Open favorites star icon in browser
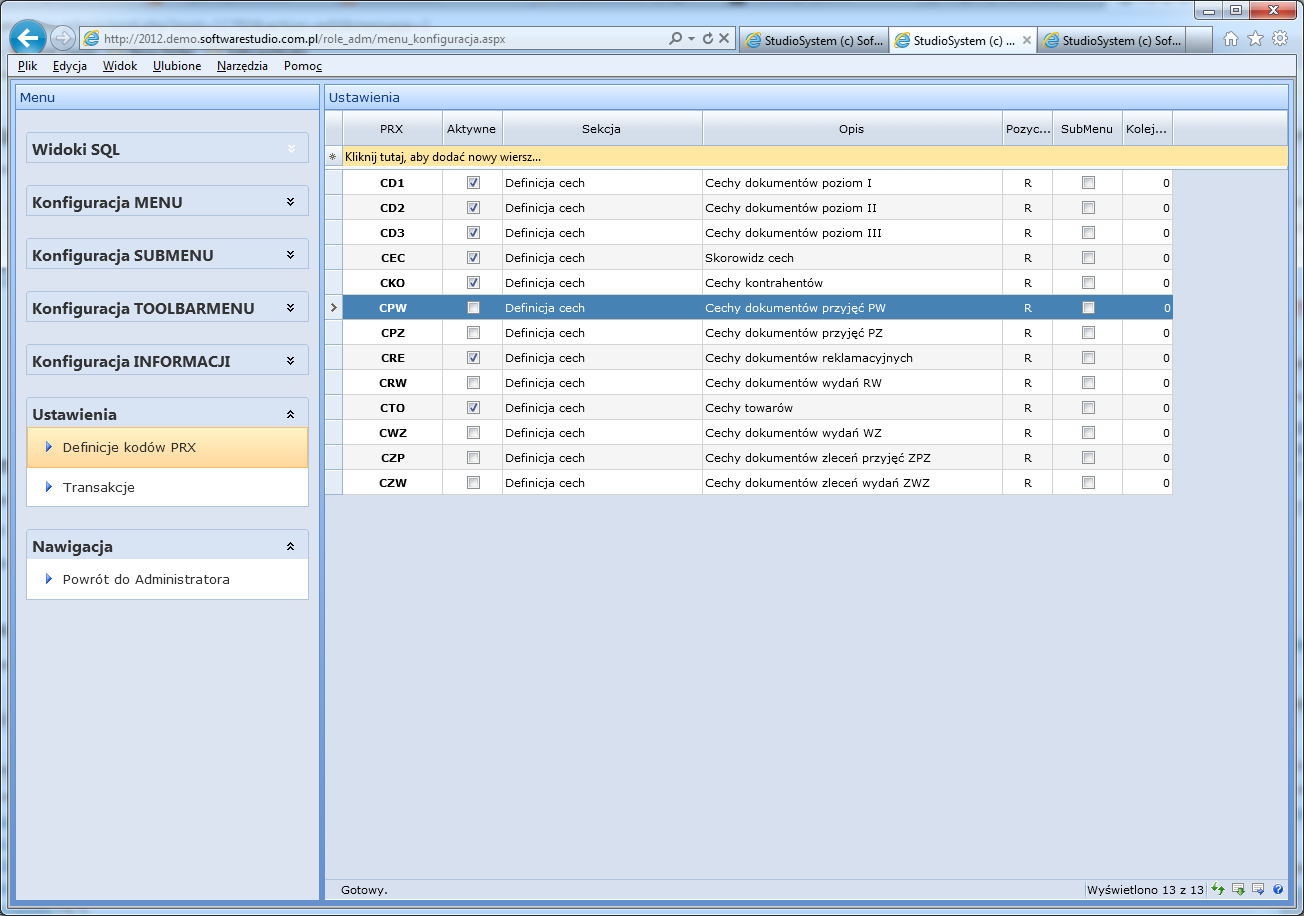 (1255, 39)
